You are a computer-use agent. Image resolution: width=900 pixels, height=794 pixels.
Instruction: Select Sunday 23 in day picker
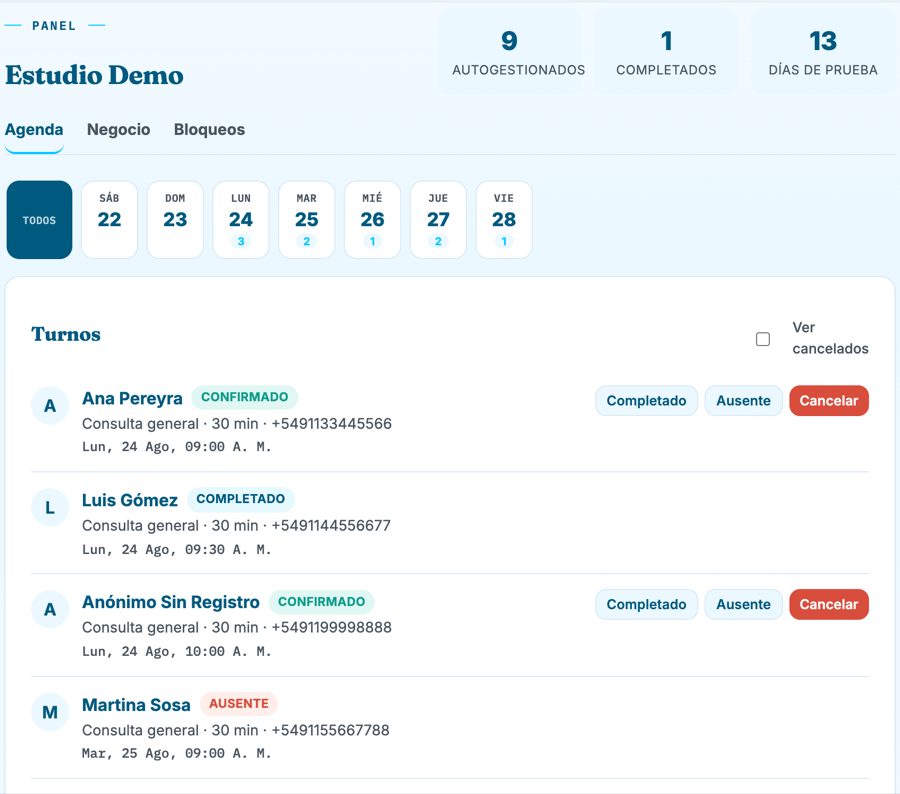click(x=175, y=220)
